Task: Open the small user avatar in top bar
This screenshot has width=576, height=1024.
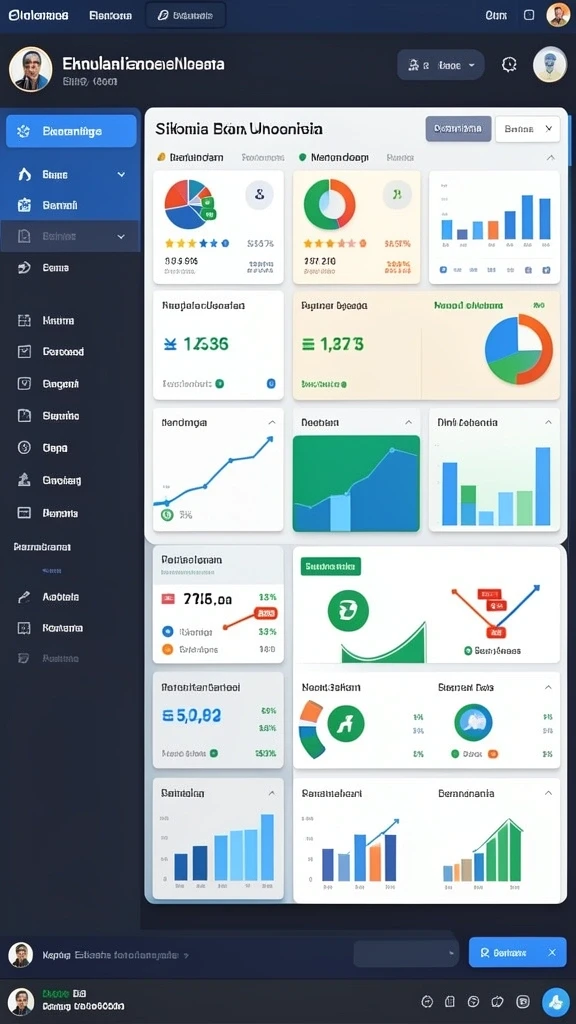Action: tap(558, 14)
